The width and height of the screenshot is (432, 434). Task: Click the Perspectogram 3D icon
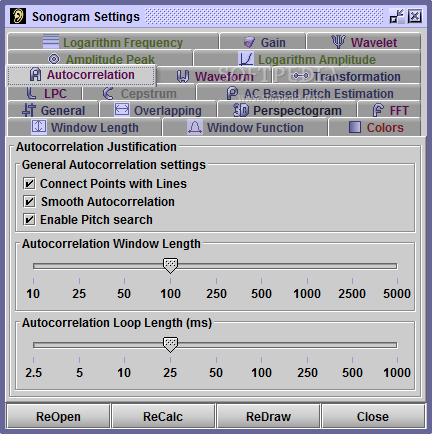tap(241, 110)
